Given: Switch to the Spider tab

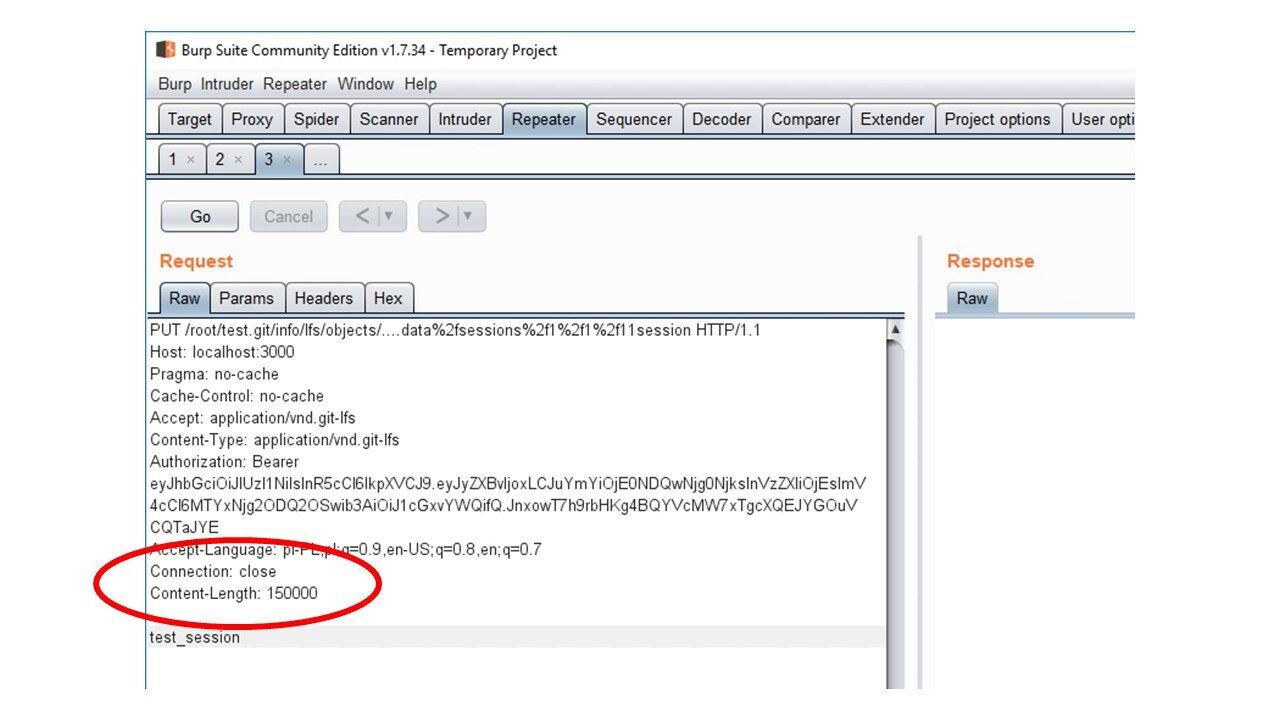Looking at the screenshot, I should click(316, 119).
